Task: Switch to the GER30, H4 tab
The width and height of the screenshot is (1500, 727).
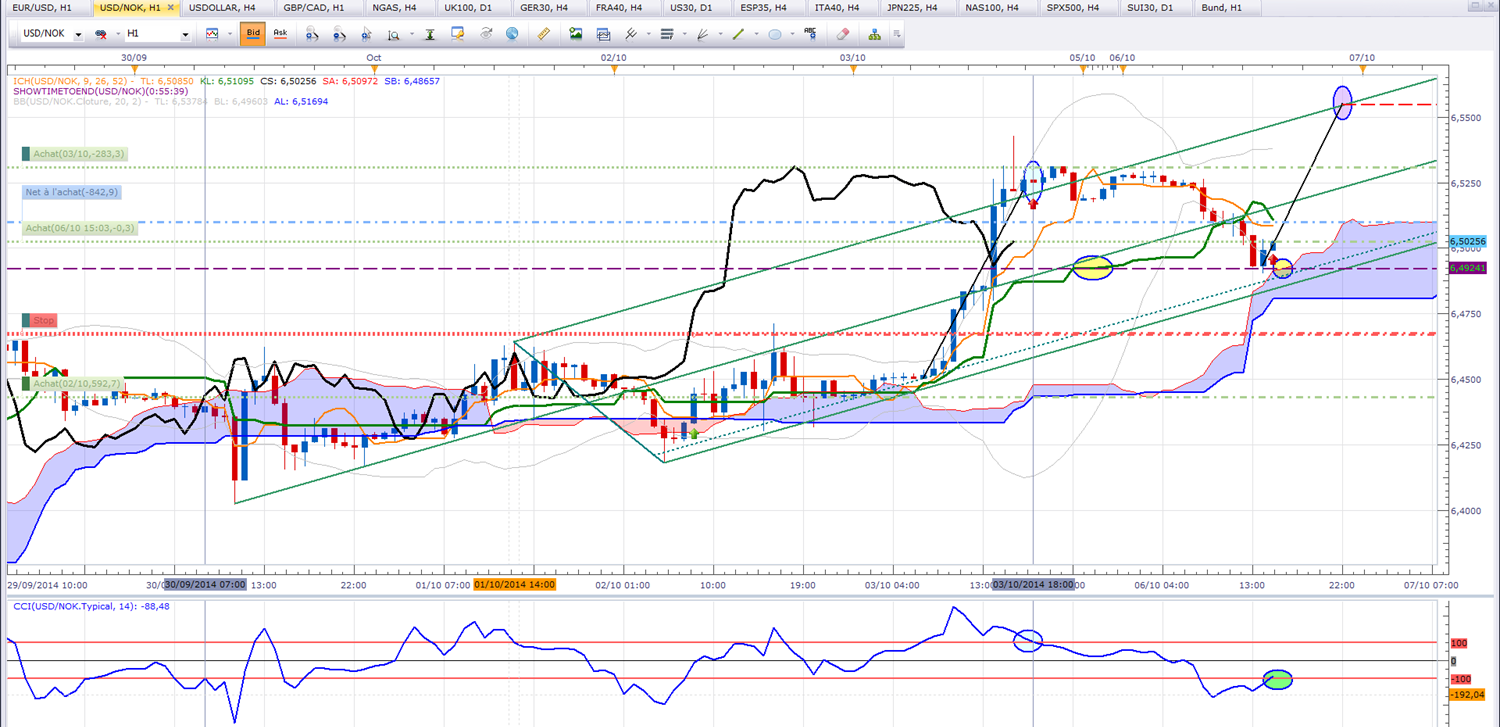Action: [x=548, y=7]
